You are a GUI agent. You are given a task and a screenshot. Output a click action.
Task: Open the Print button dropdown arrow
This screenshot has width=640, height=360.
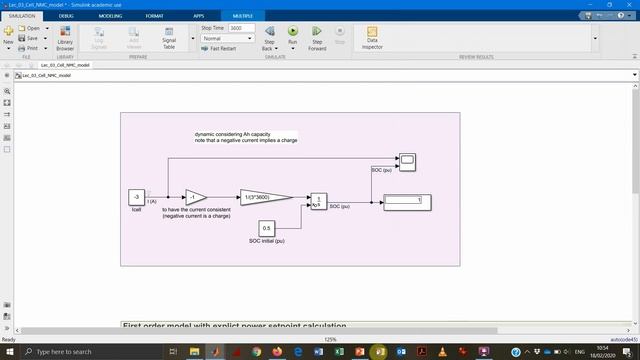click(x=45, y=48)
